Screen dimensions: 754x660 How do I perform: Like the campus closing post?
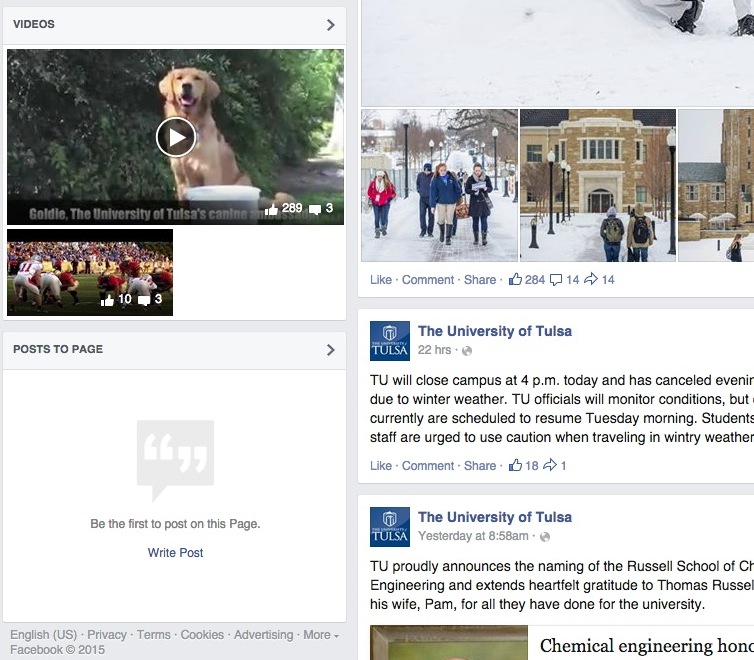click(381, 466)
